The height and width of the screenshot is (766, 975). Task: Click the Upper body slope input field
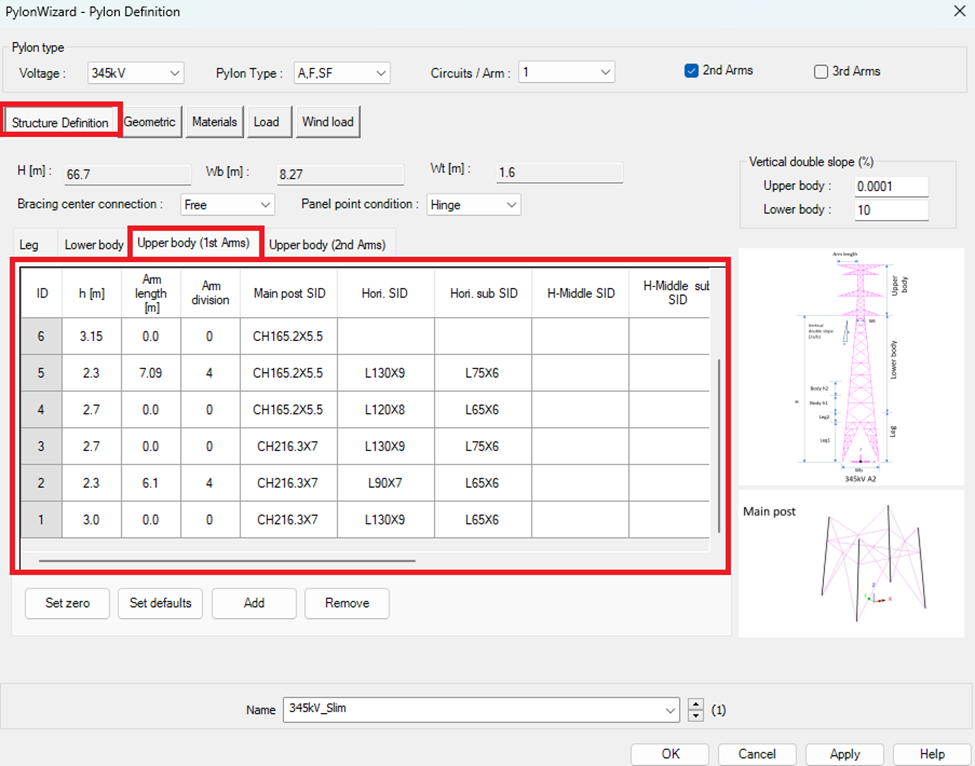tap(890, 187)
